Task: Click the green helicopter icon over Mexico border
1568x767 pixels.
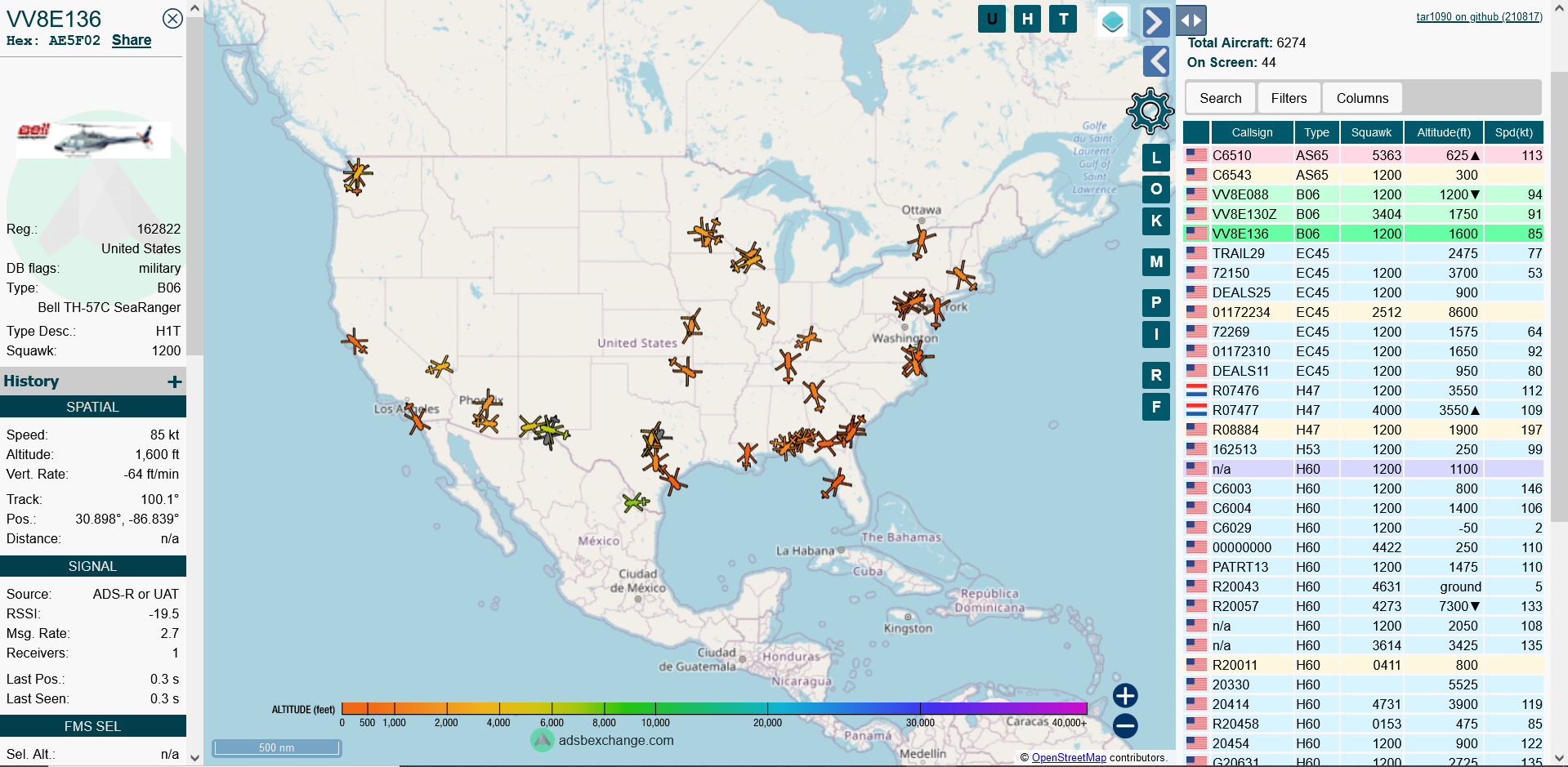Action: coord(635,502)
